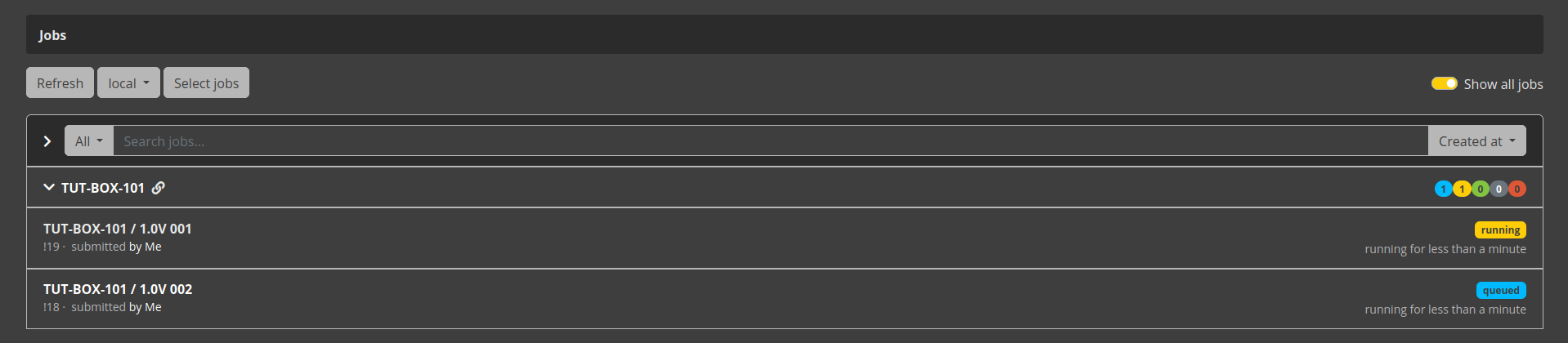Toggle the Show all jobs switch
1568x343 pixels.
pyautogui.click(x=1444, y=83)
